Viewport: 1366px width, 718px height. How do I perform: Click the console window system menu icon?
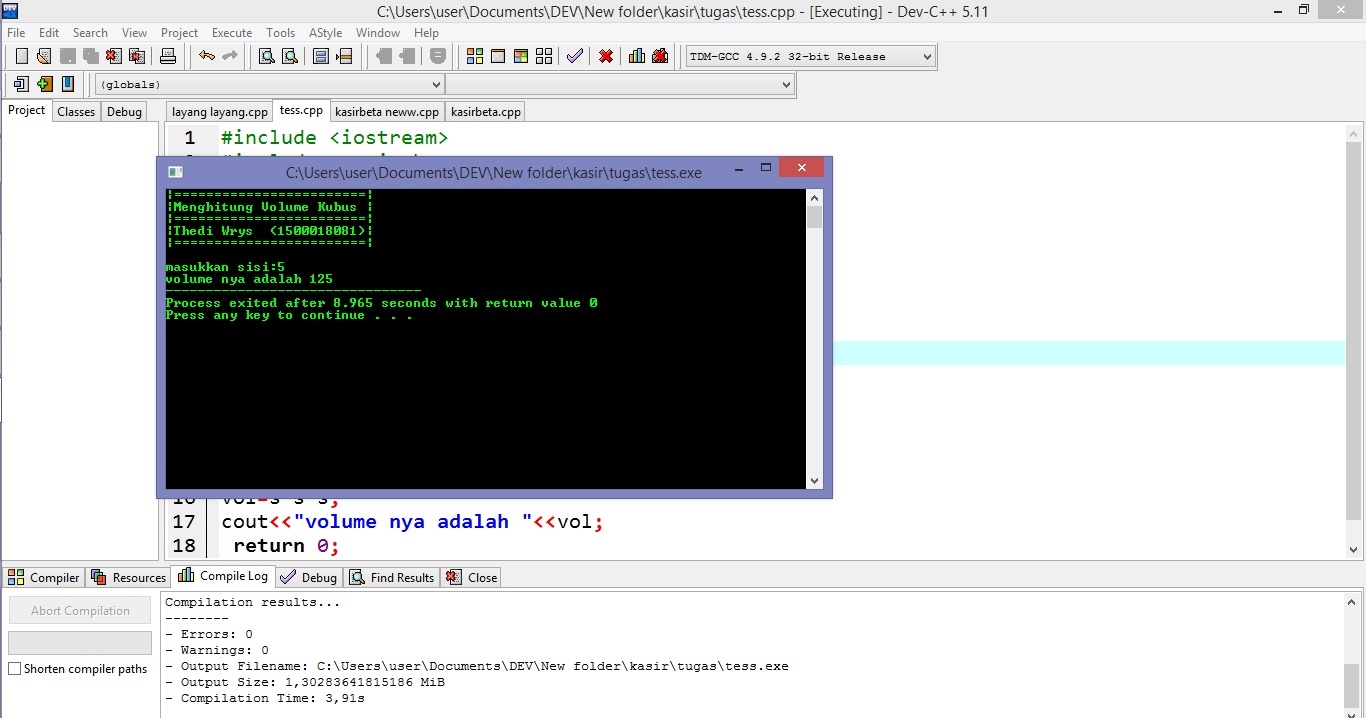coord(175,172)
